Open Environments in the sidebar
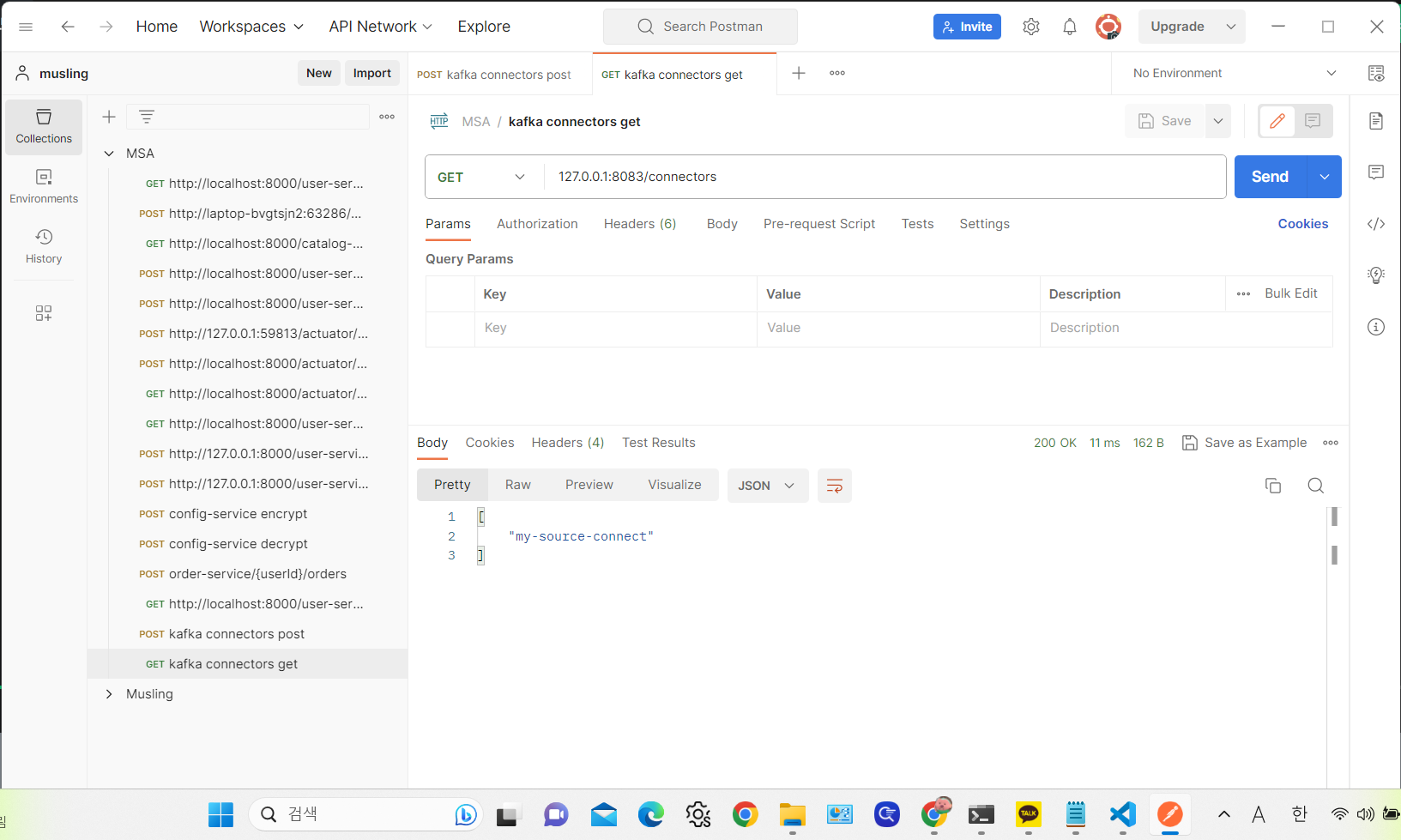 (44, 186)
